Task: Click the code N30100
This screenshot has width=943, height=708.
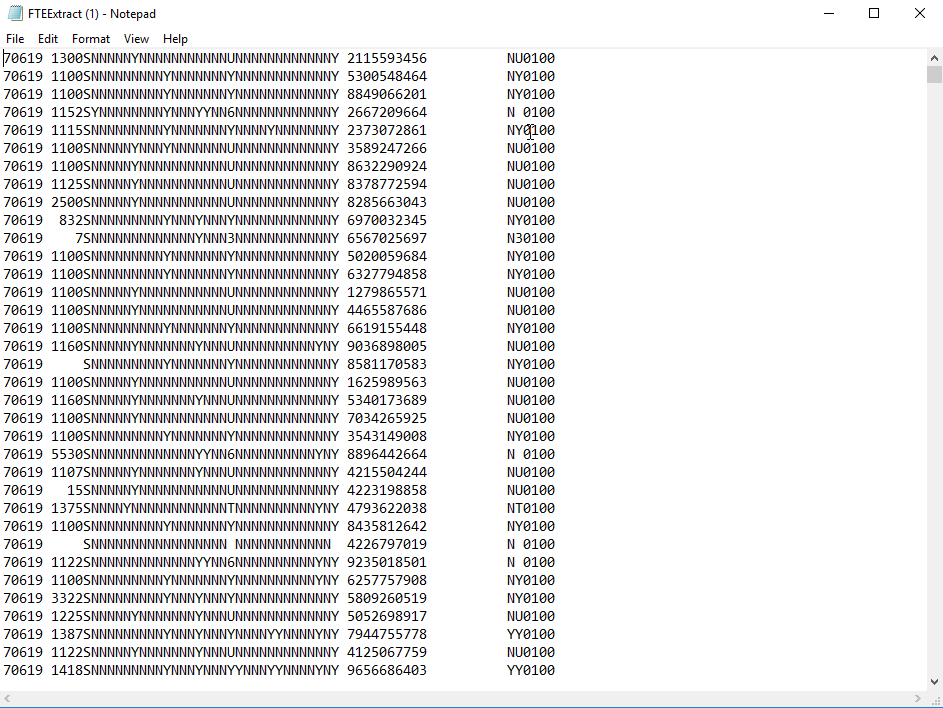Action: (530, 238)
